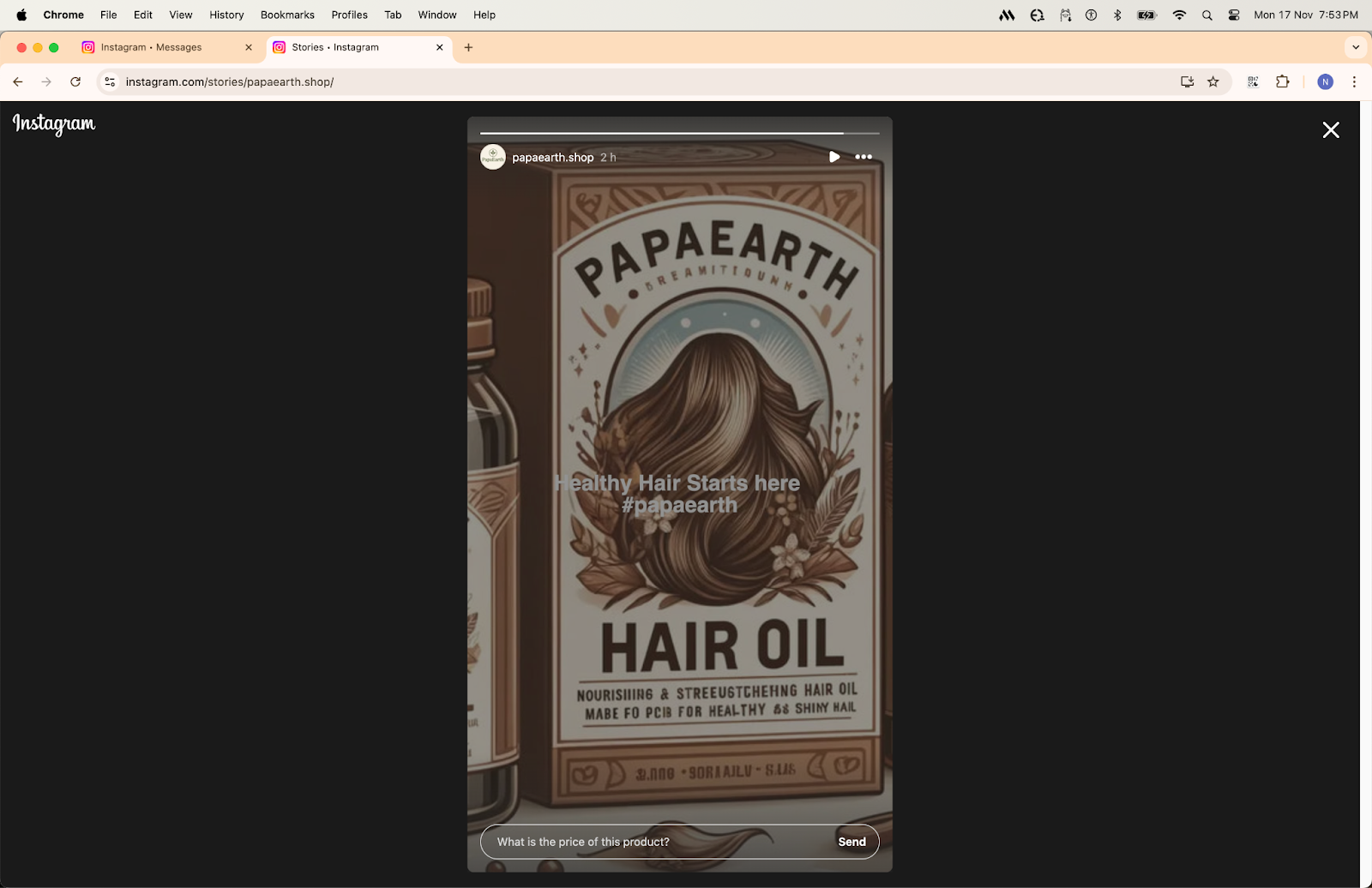View site information icon
This screenshot has height=888, width=1372.
pyautogui.click(x=110, y=81)
